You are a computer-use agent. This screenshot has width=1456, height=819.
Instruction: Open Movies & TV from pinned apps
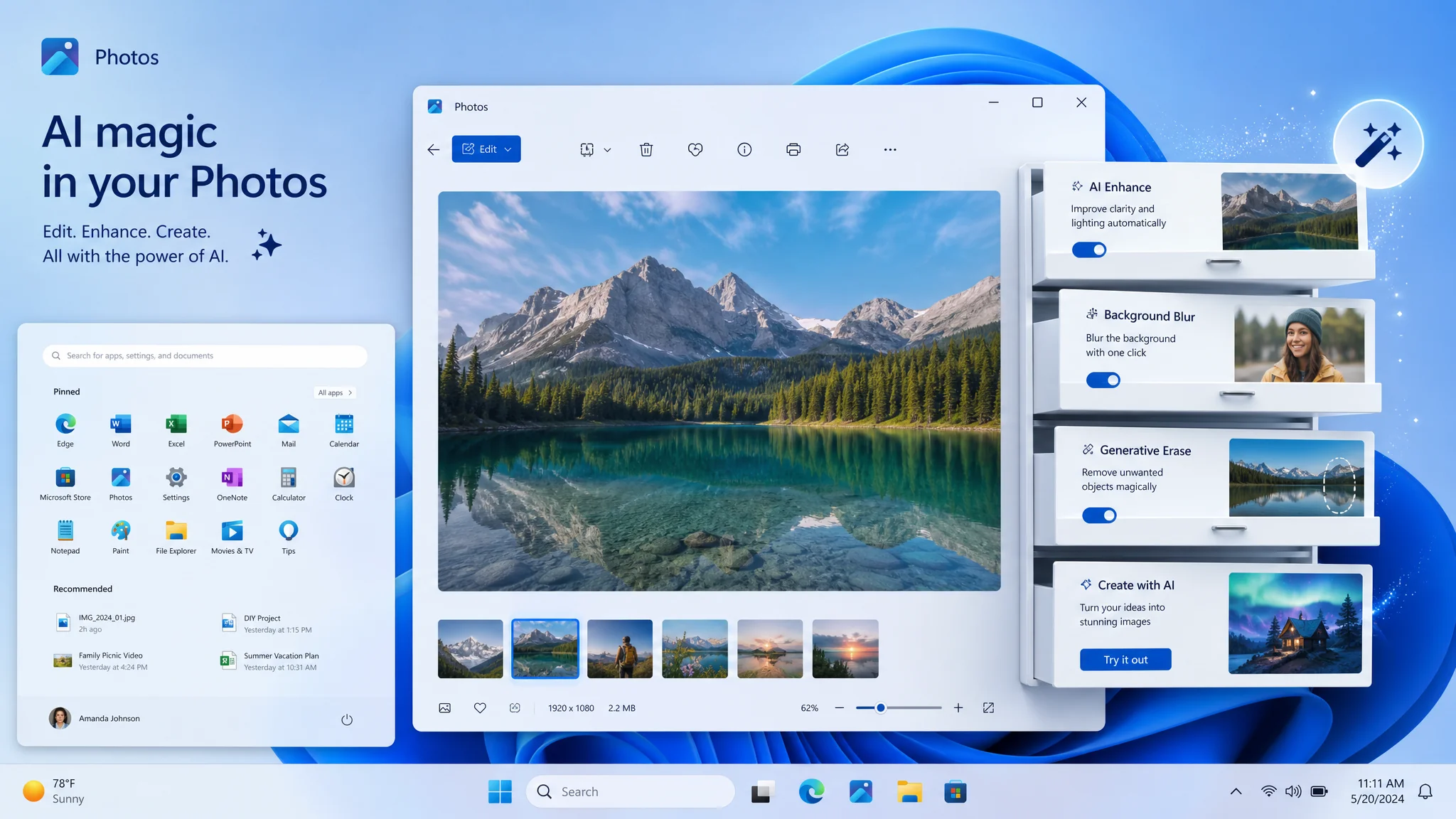point(232,537)
